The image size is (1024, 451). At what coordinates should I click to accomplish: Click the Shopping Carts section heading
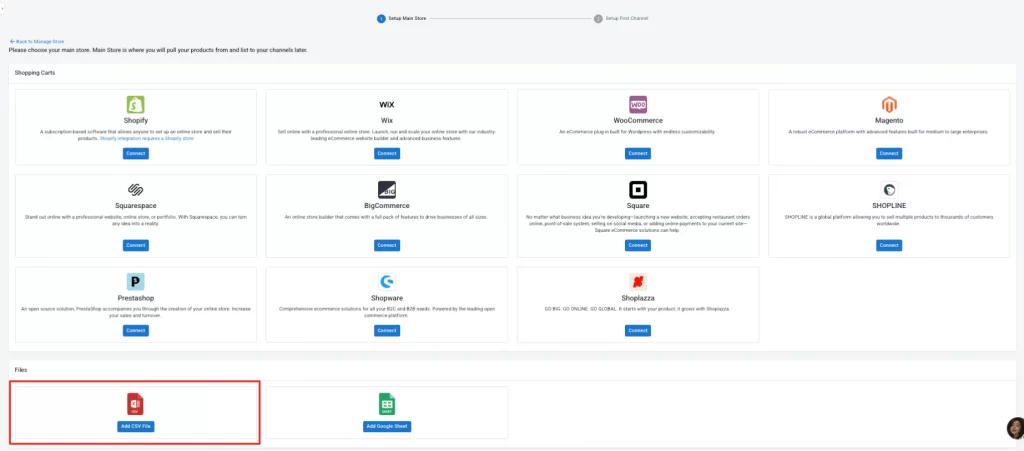(x=35, y=72)
